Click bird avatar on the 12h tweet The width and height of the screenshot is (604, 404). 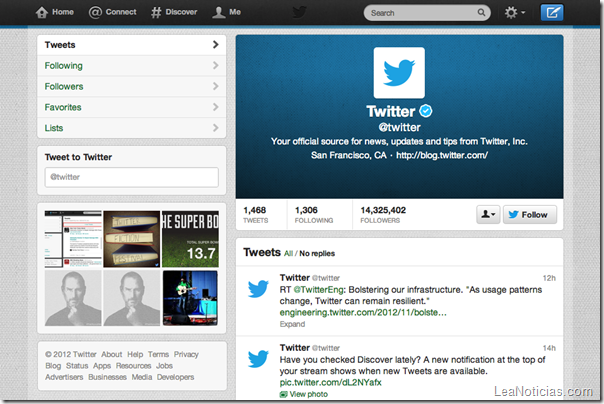258,289
